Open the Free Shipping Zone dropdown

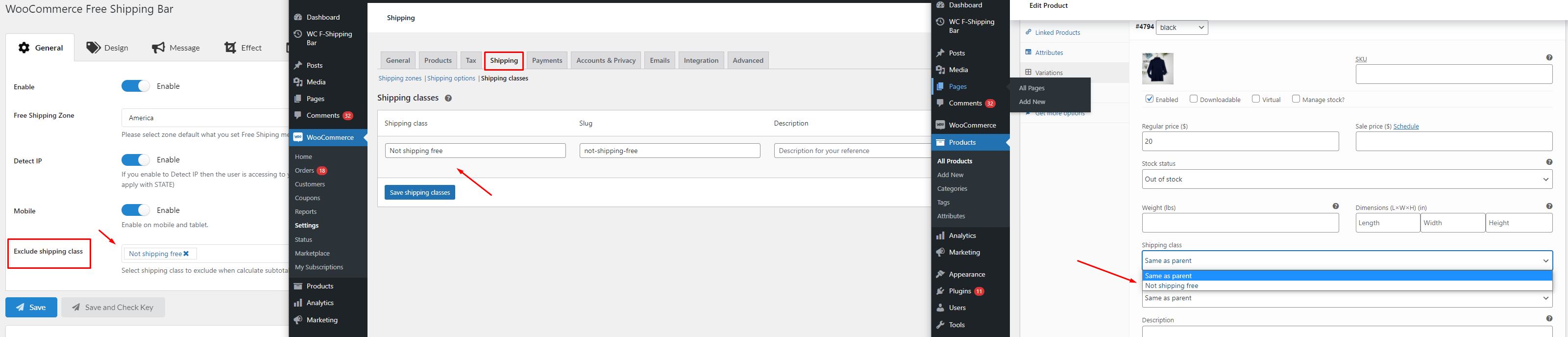pyautogui.click(x=204, y=118)
